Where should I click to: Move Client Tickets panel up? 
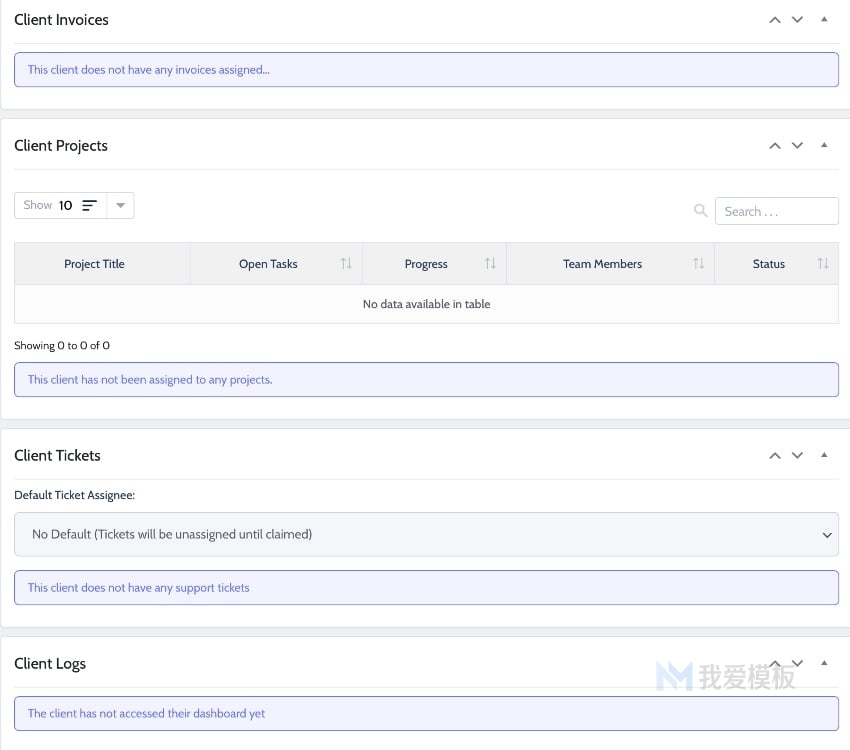tap(775, 456)
